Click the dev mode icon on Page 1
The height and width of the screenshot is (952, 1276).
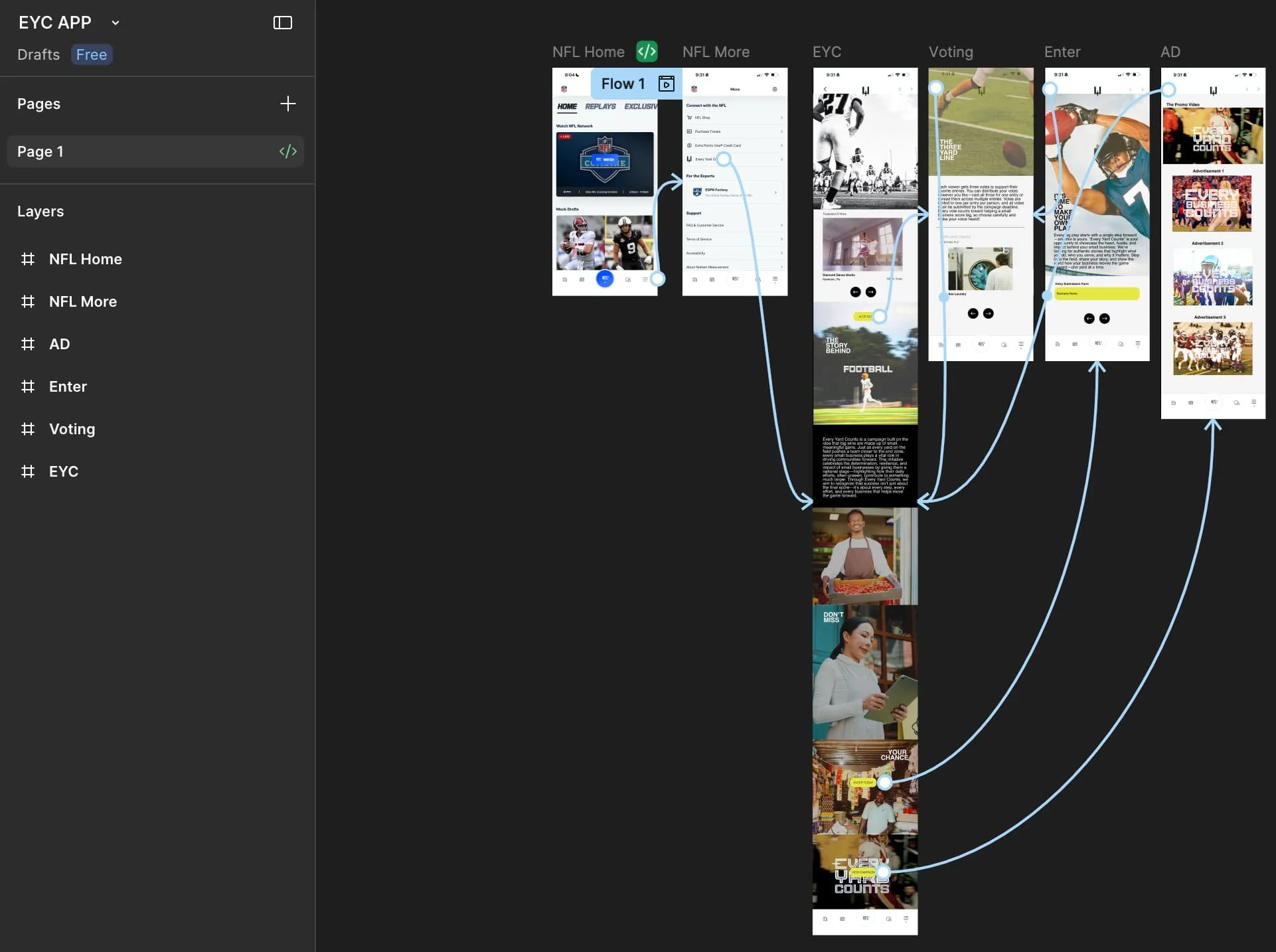click(287, 151)
